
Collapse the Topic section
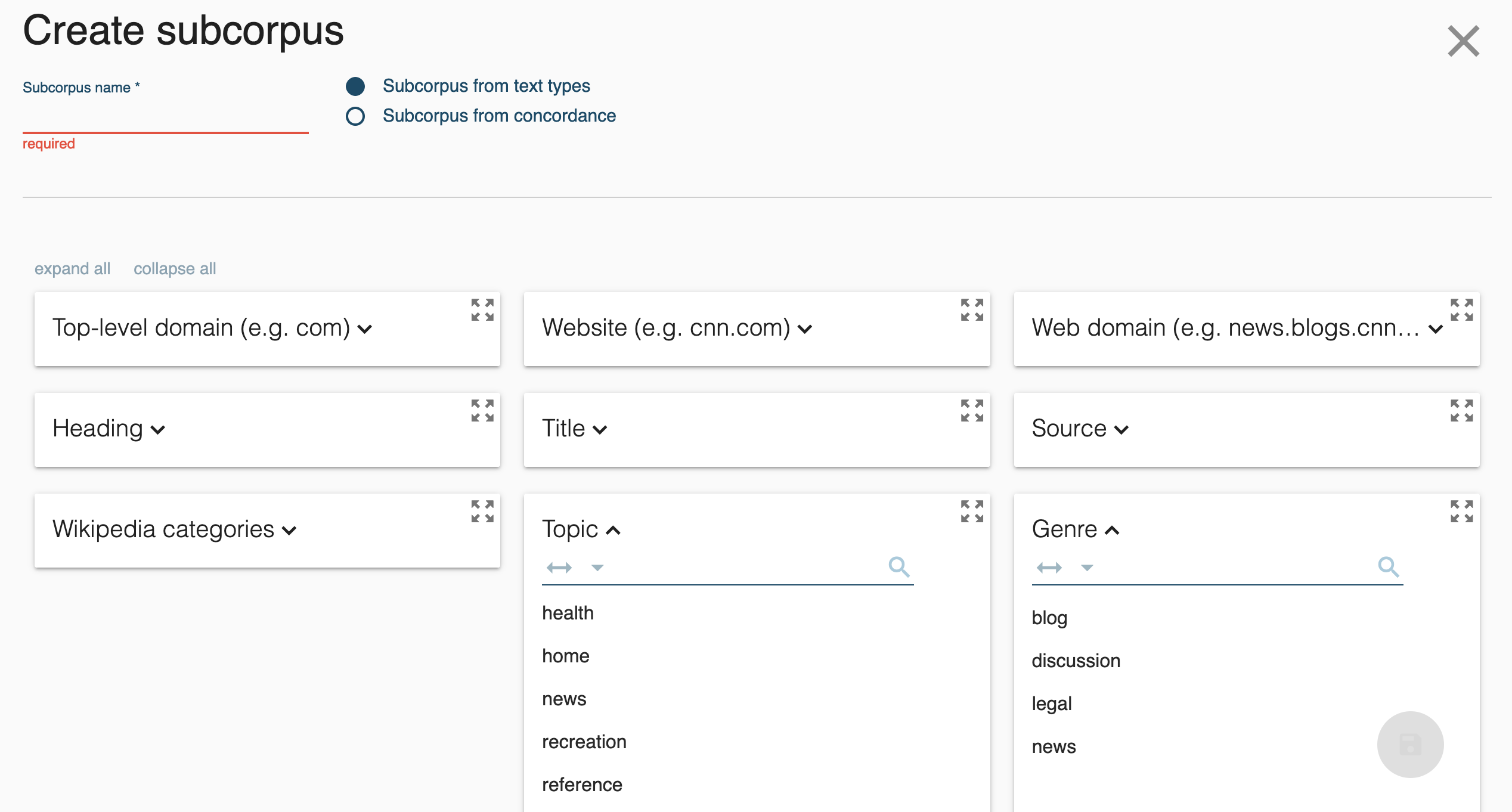point(581,529)
